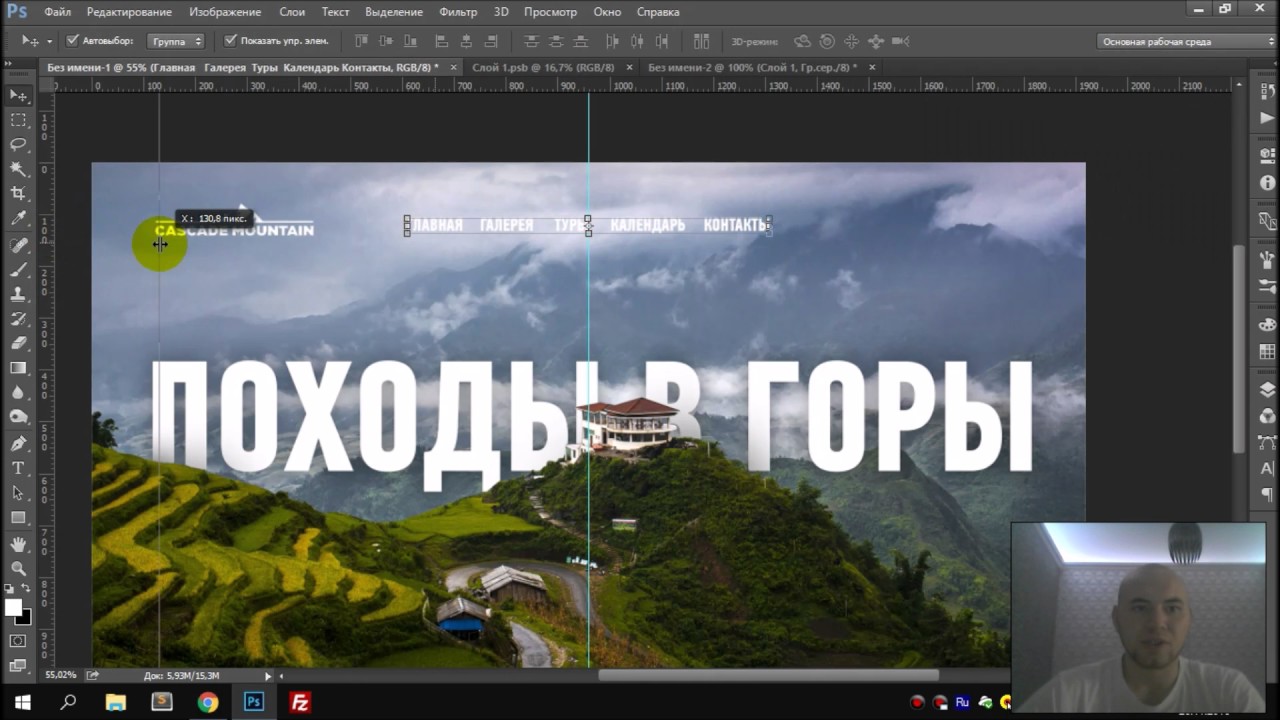Image resolution: width=1280 pixels, height=720 pixels.
Task: Select the Lasso tool
Action: (18, 145)
